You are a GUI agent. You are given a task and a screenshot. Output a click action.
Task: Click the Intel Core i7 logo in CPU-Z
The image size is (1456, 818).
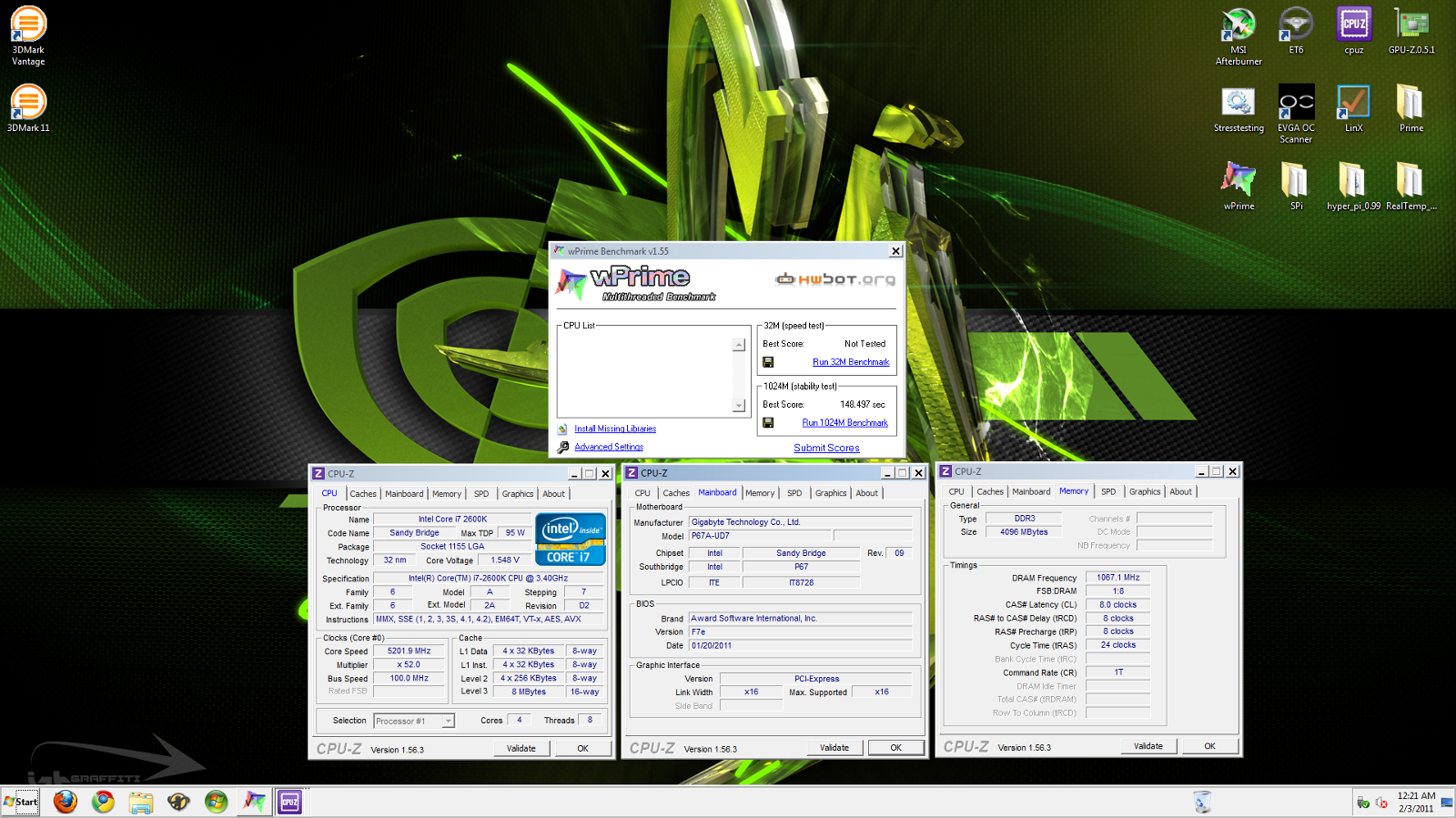571,540
